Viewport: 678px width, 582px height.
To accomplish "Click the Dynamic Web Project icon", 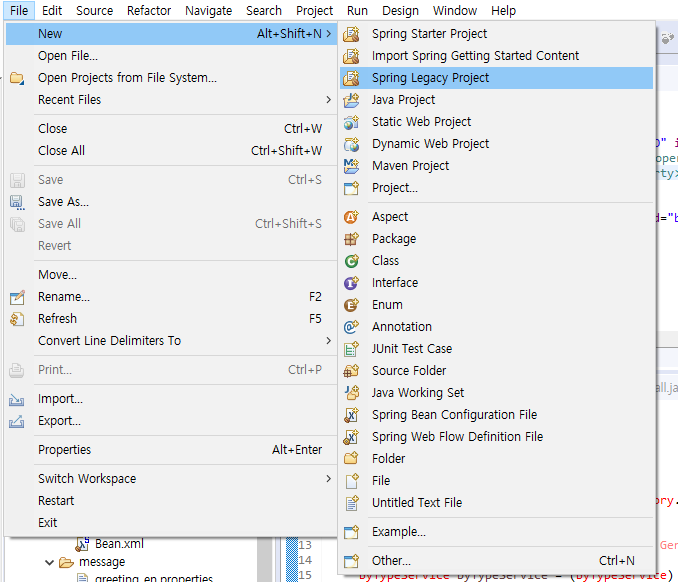I will 351,144.
